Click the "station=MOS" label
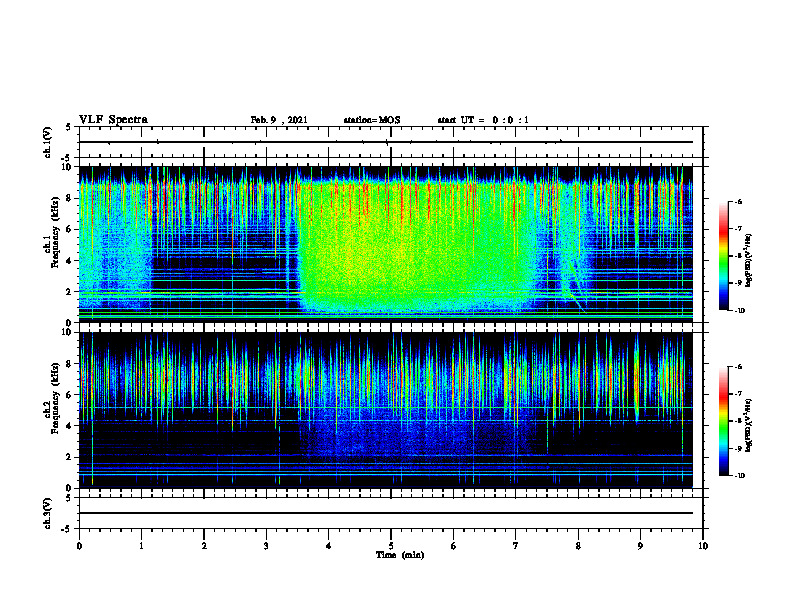 372,120
